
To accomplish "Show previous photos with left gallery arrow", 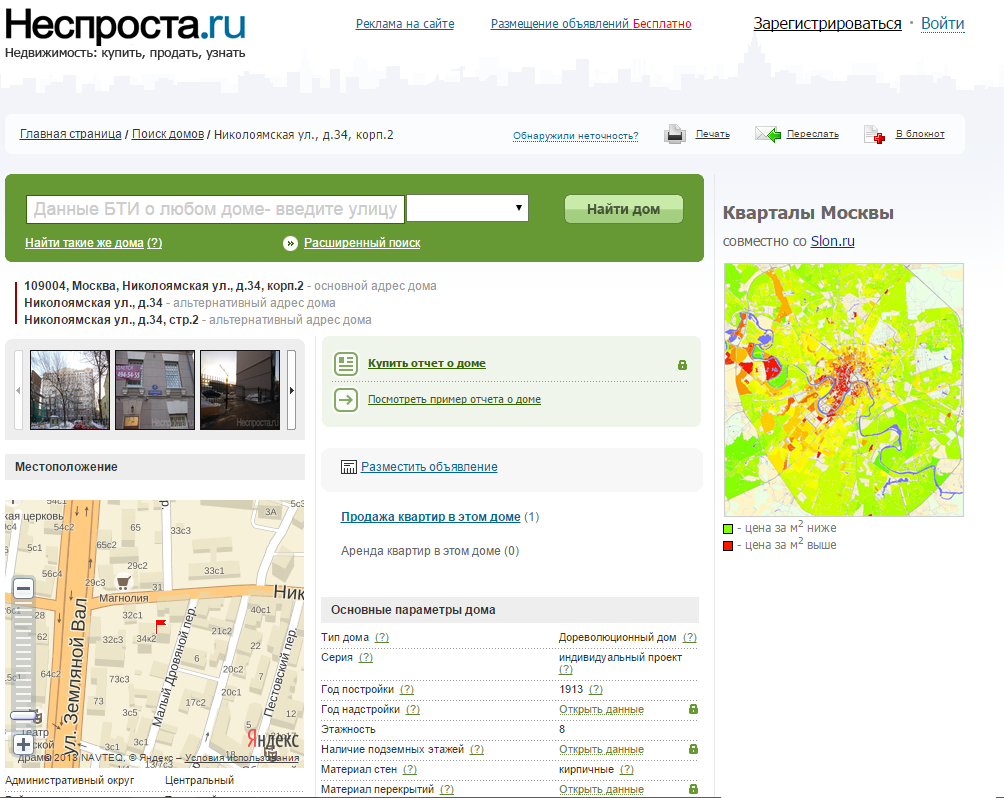I will (x=18, y=389).
